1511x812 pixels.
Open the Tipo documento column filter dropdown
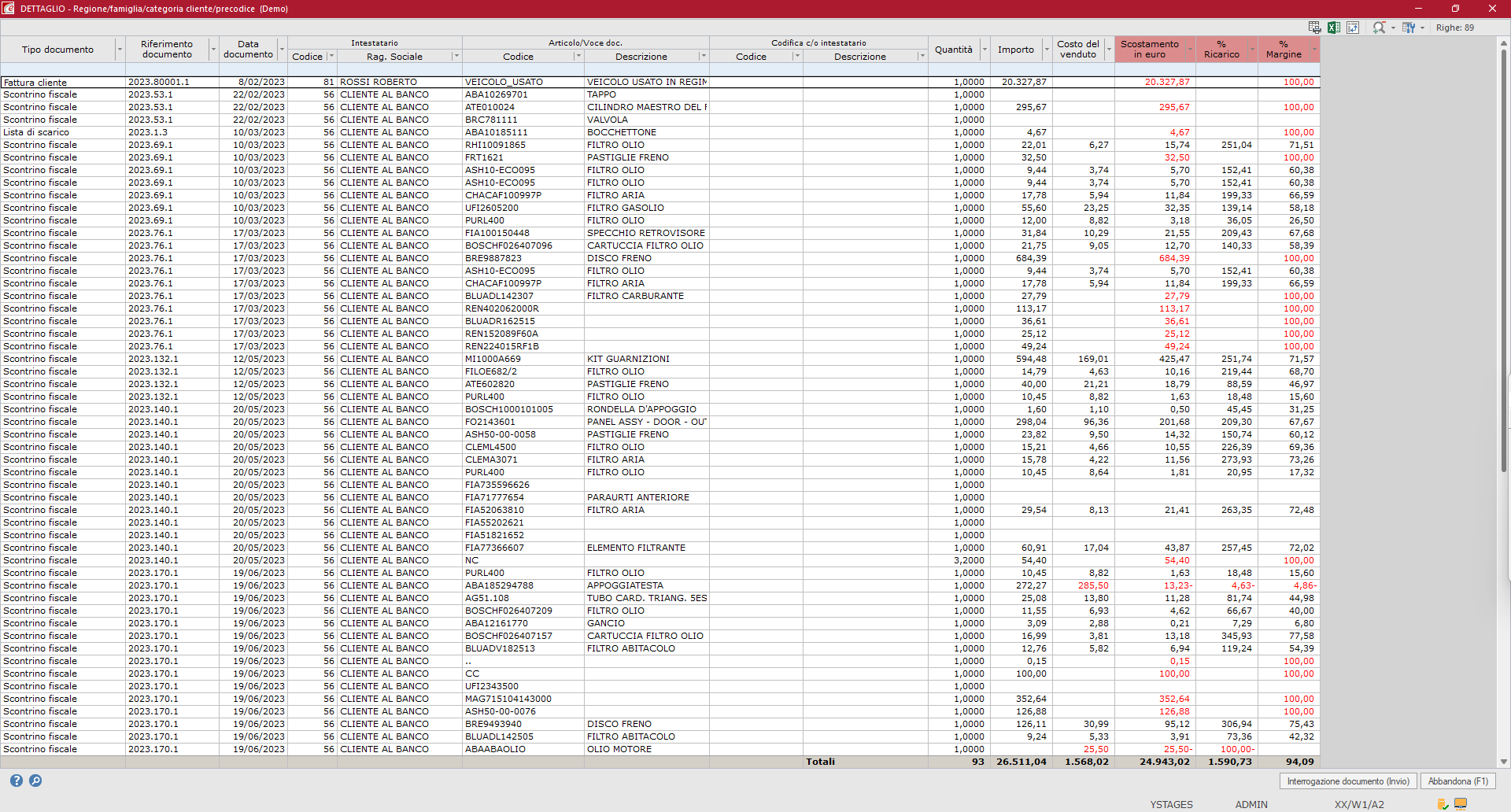point(120,50)
